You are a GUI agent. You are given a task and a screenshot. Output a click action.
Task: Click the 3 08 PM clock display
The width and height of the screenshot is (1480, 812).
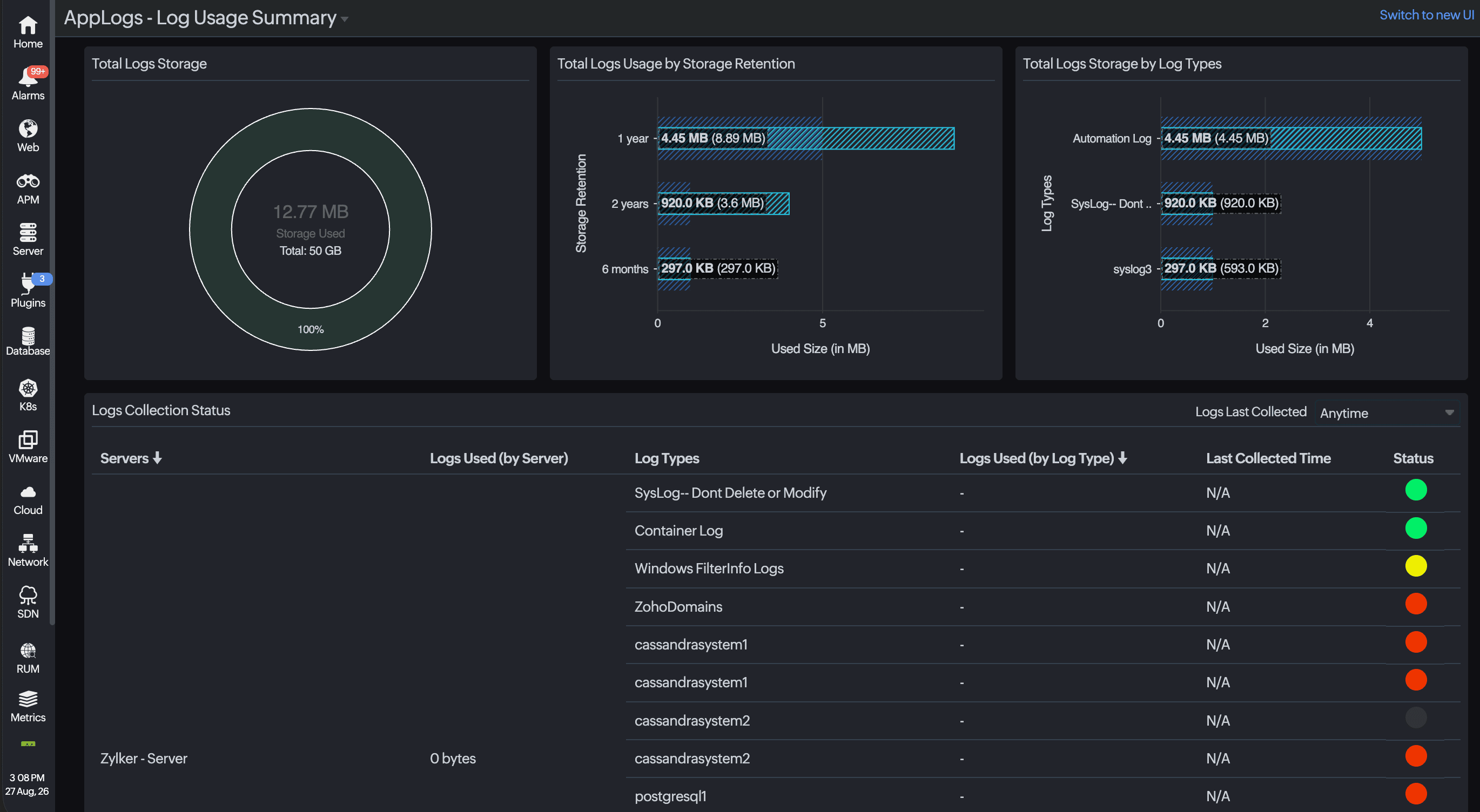click(x=27, y=777)
